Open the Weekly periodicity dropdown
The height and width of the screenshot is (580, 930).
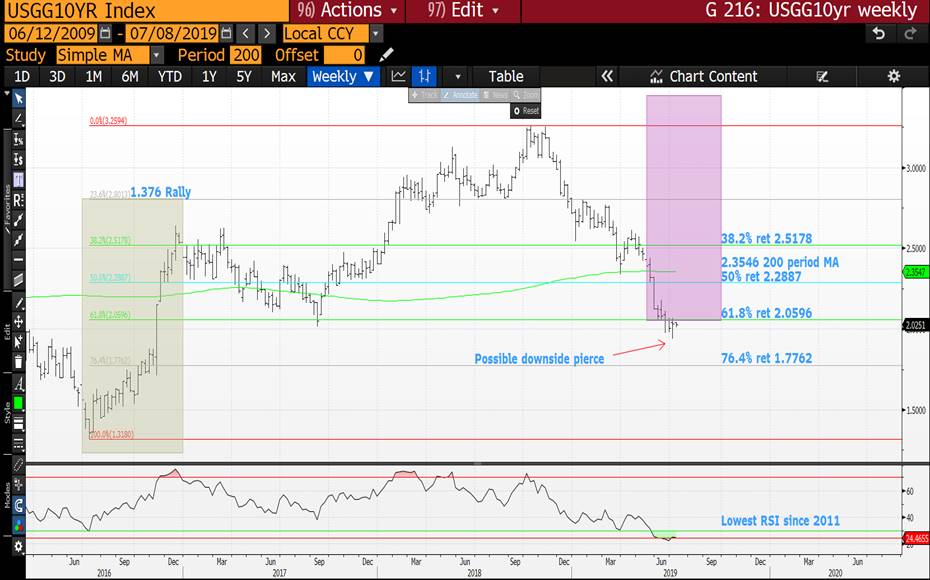343,76
